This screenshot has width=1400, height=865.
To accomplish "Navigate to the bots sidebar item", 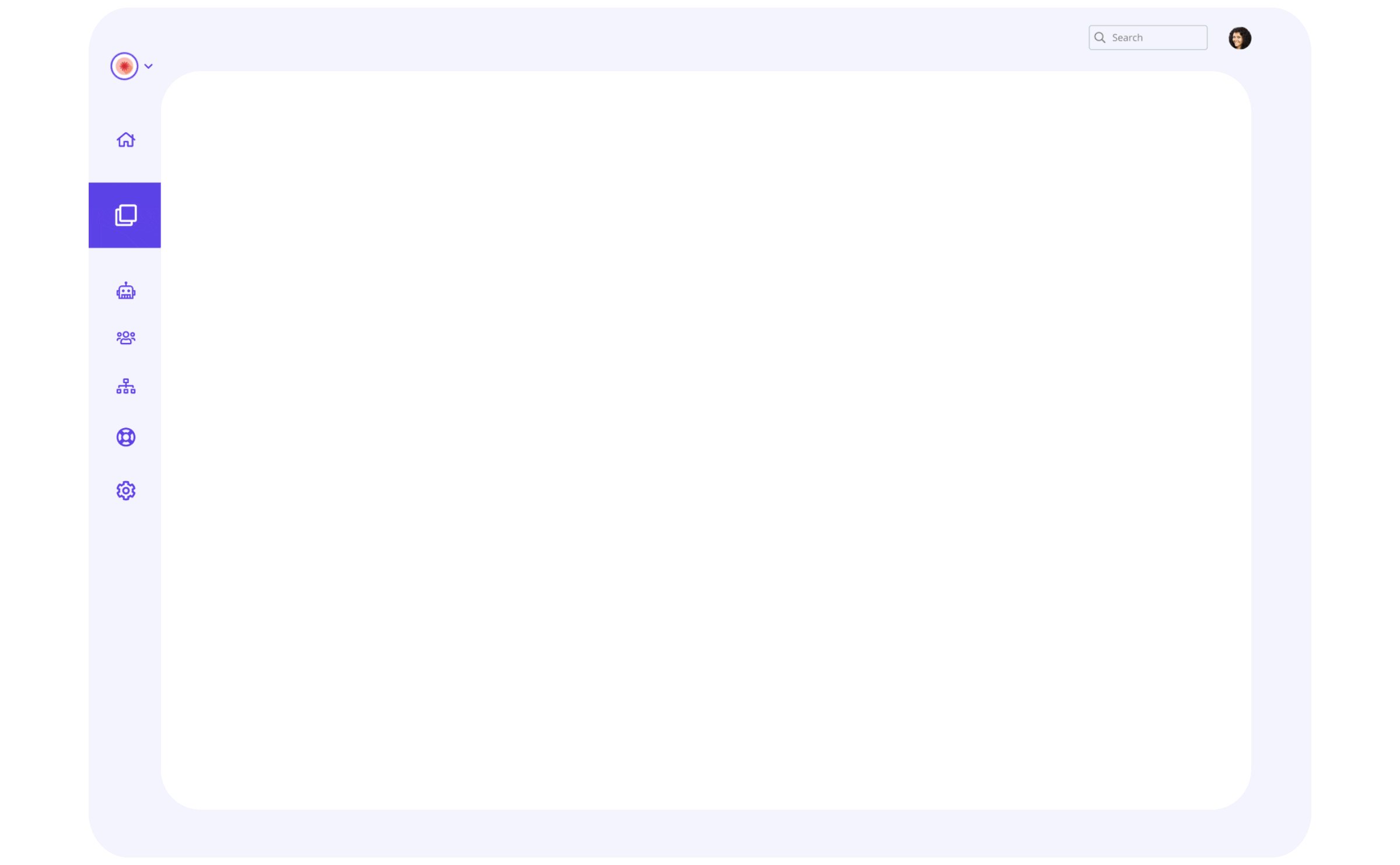I will (125, 290).
